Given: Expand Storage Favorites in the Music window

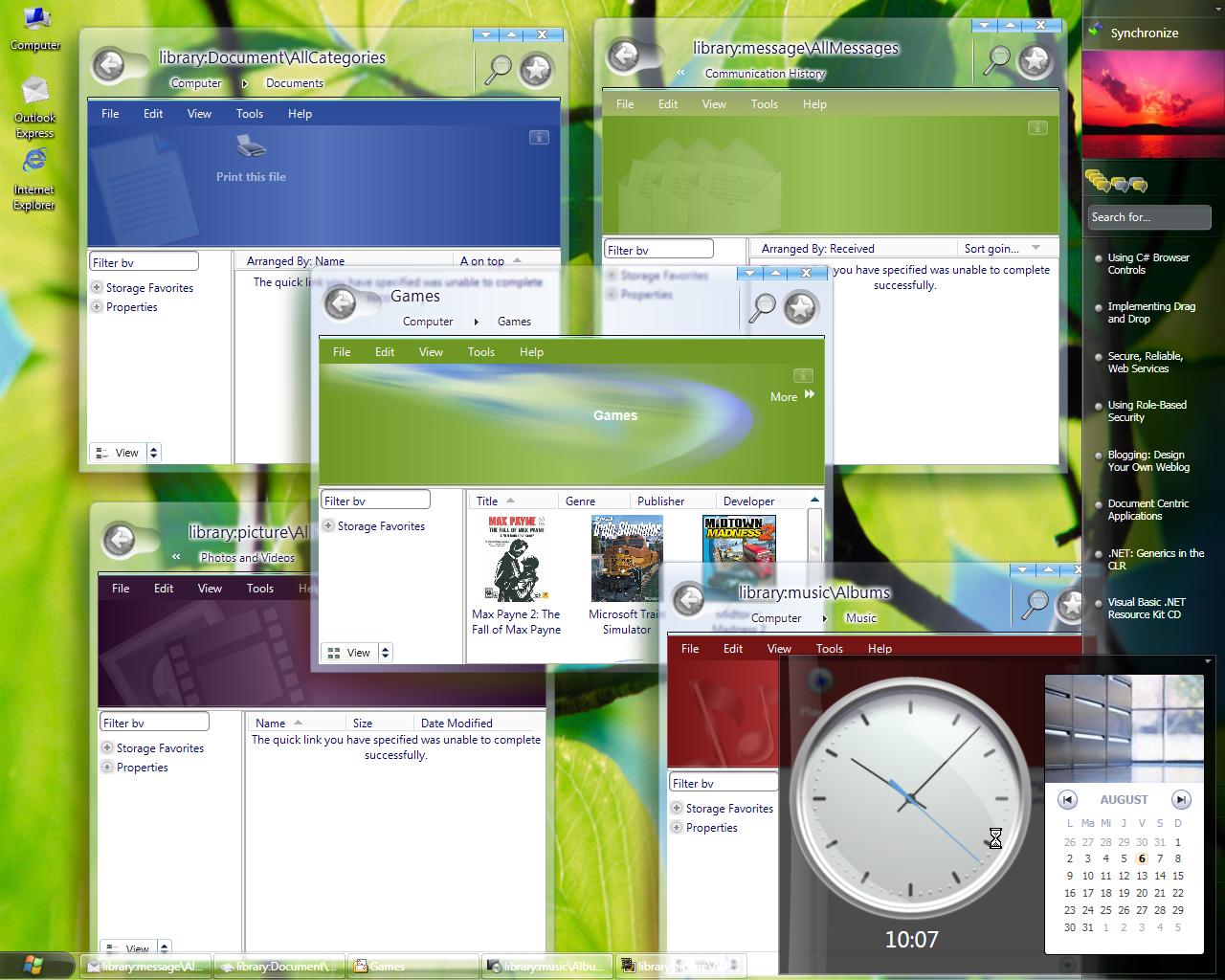Looking at the screenshot, I should coord(677,808).
